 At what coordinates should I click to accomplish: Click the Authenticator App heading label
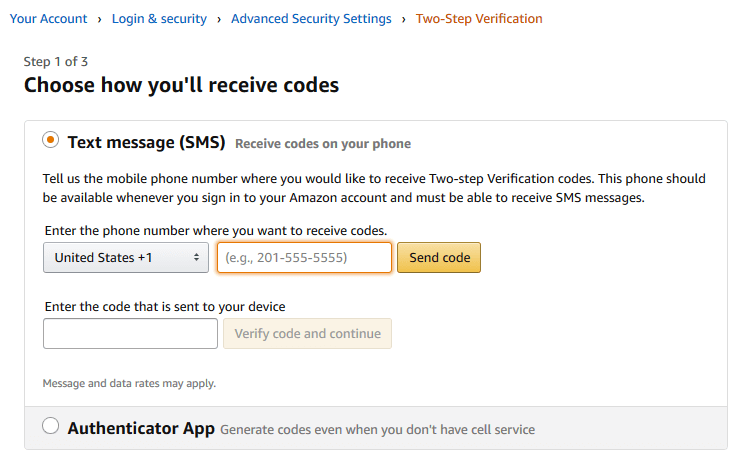[141, 429]
